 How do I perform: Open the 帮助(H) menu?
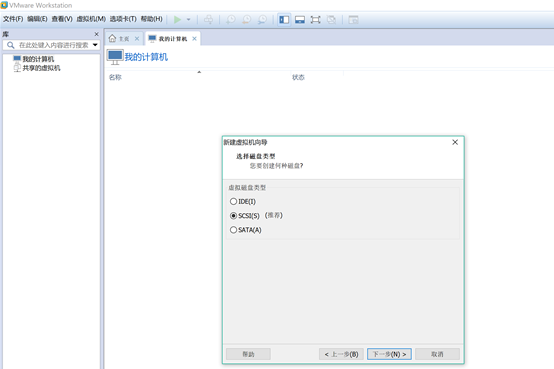point(152,19)
